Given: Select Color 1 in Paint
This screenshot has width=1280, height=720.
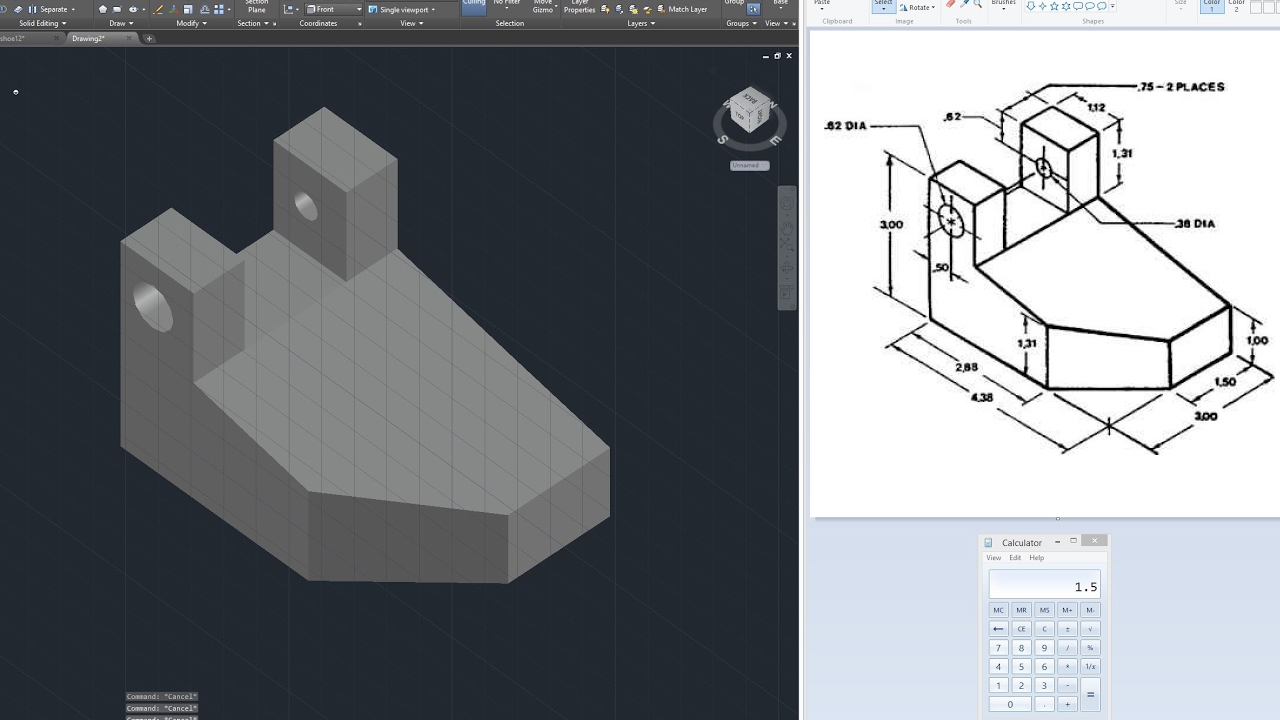Looking at the screenshot, I should (x=1211, y=5).
